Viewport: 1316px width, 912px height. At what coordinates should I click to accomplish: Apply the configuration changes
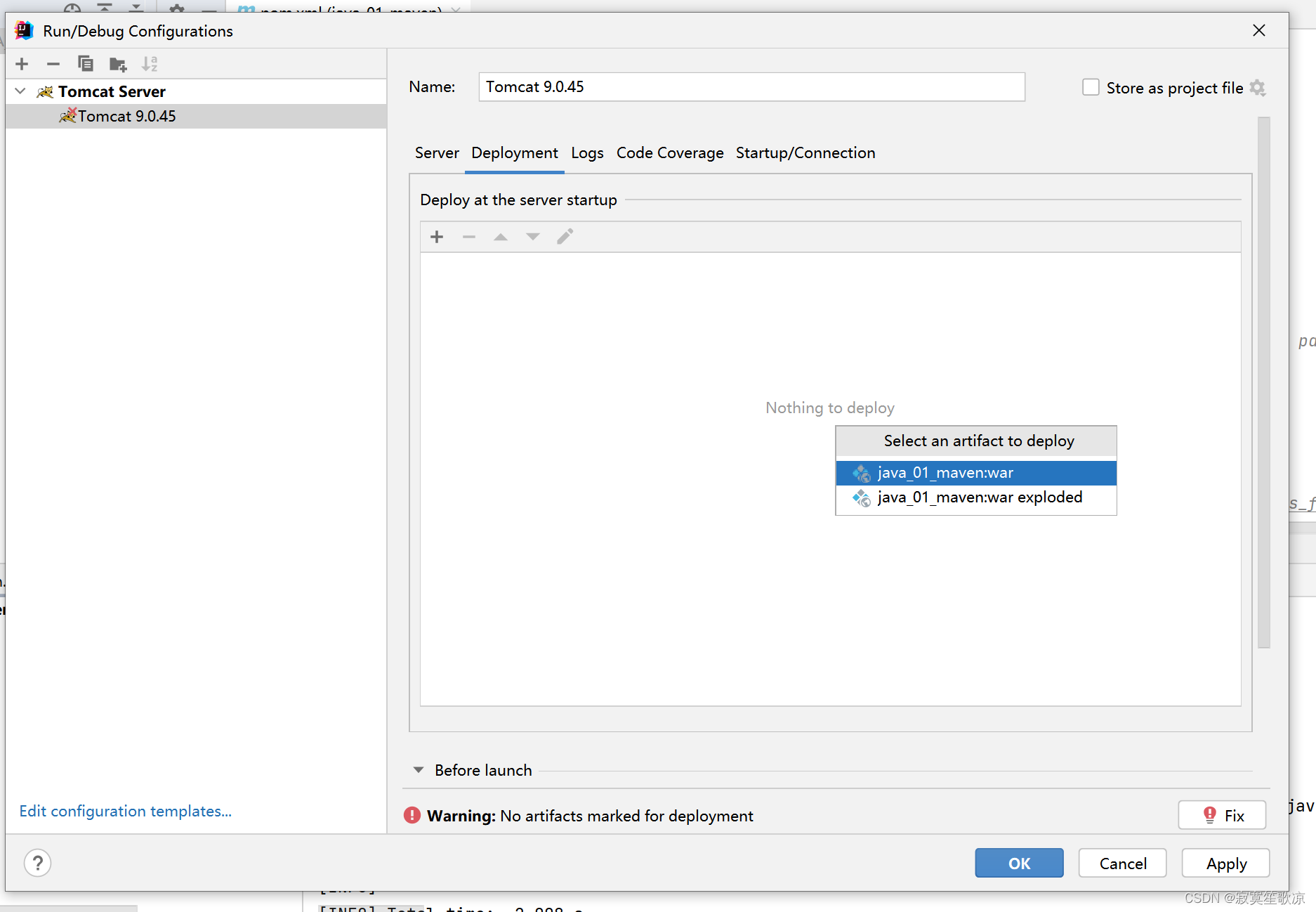pos(1226,863)
